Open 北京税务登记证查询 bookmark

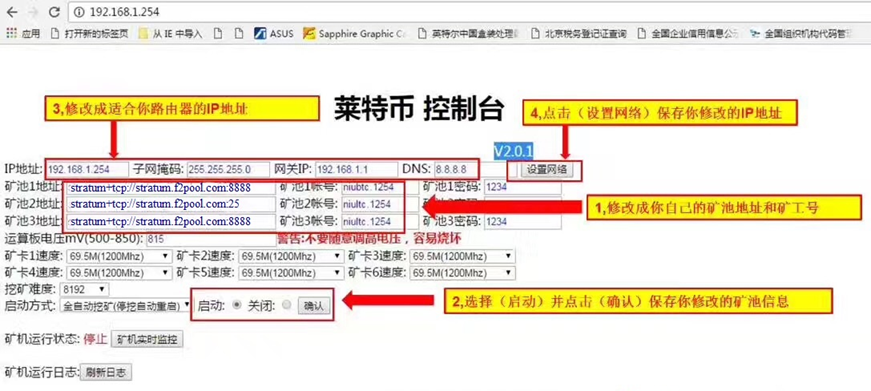(x=579, y=33)
